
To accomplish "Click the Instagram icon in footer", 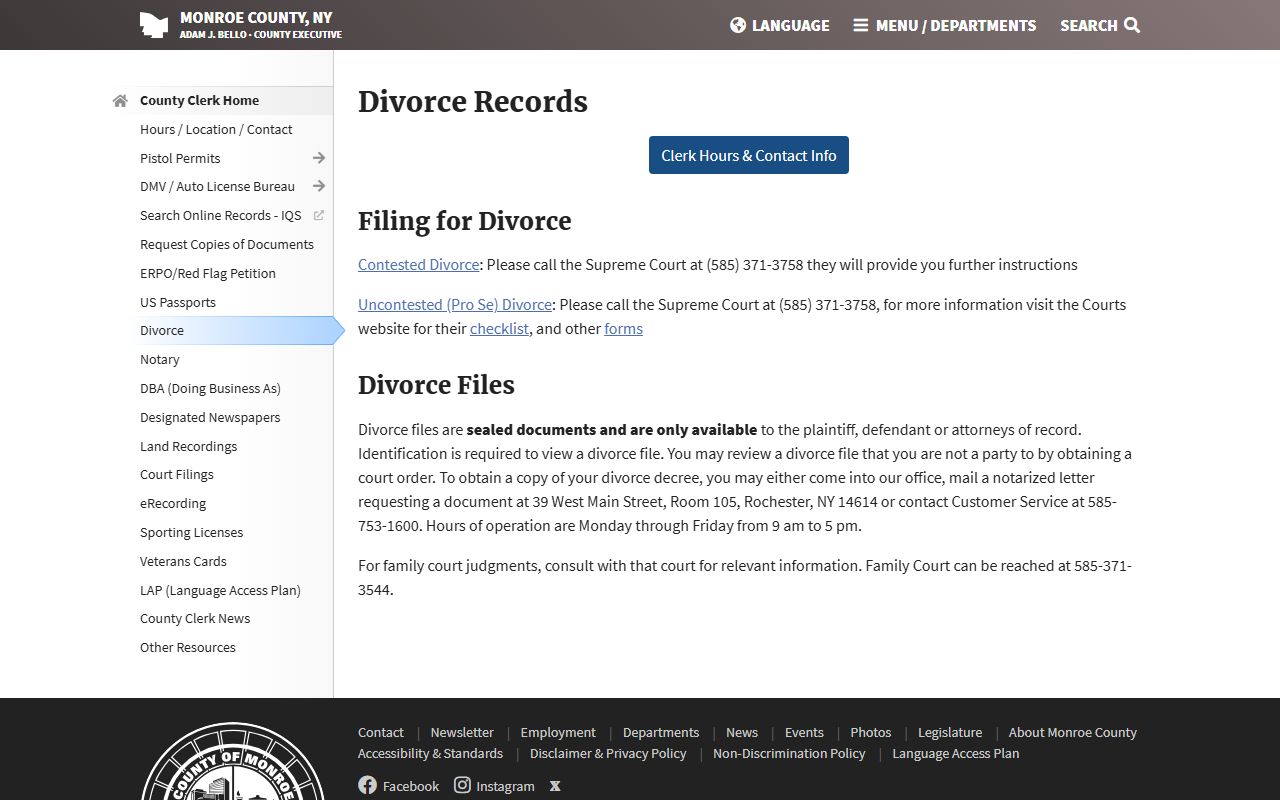I will [x=462, y=785].
